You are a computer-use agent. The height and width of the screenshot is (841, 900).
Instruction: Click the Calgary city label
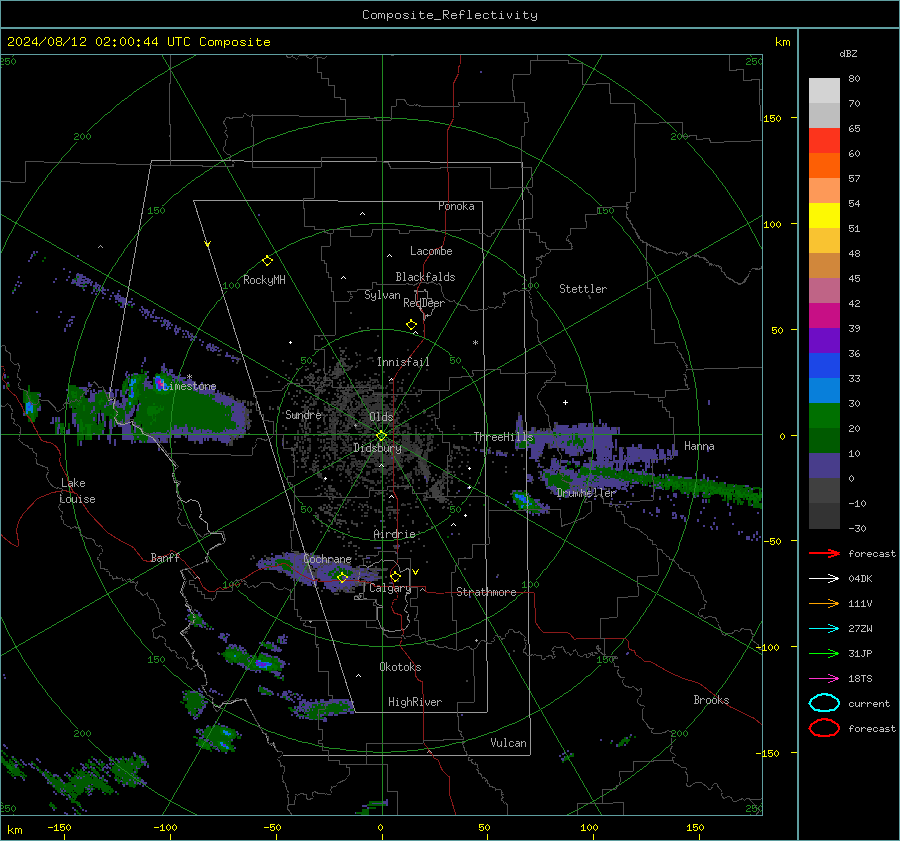[x=390, y=588]
